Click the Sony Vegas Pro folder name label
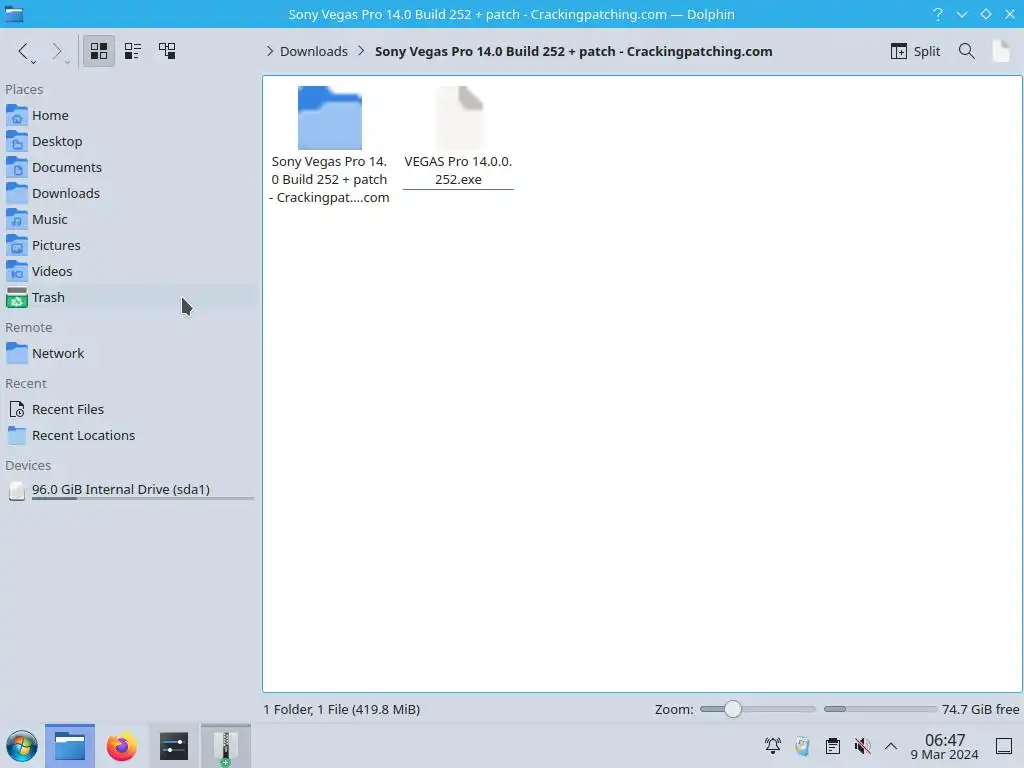This screenshot has width=1024, height=768. pyautogui.click(x=329, y=180)
